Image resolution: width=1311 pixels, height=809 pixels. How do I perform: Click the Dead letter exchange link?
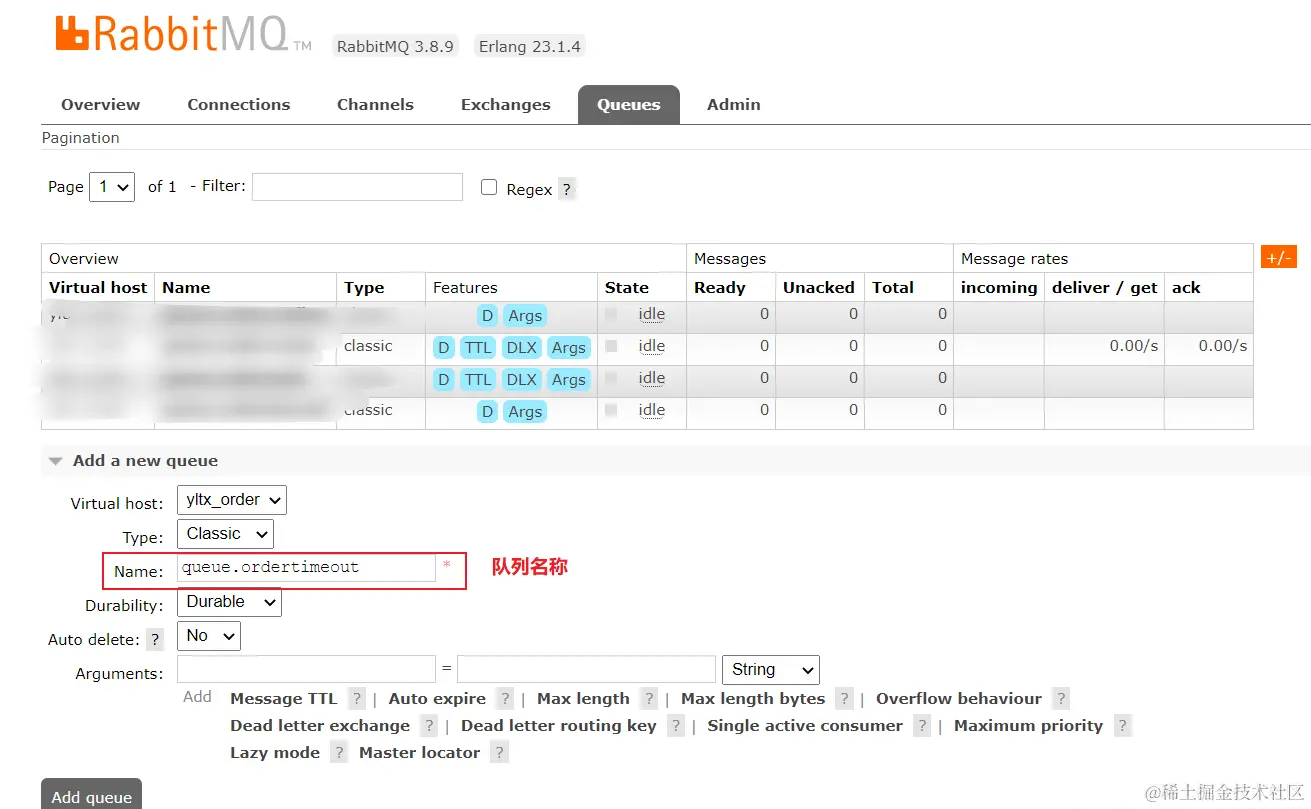[320, 726]
